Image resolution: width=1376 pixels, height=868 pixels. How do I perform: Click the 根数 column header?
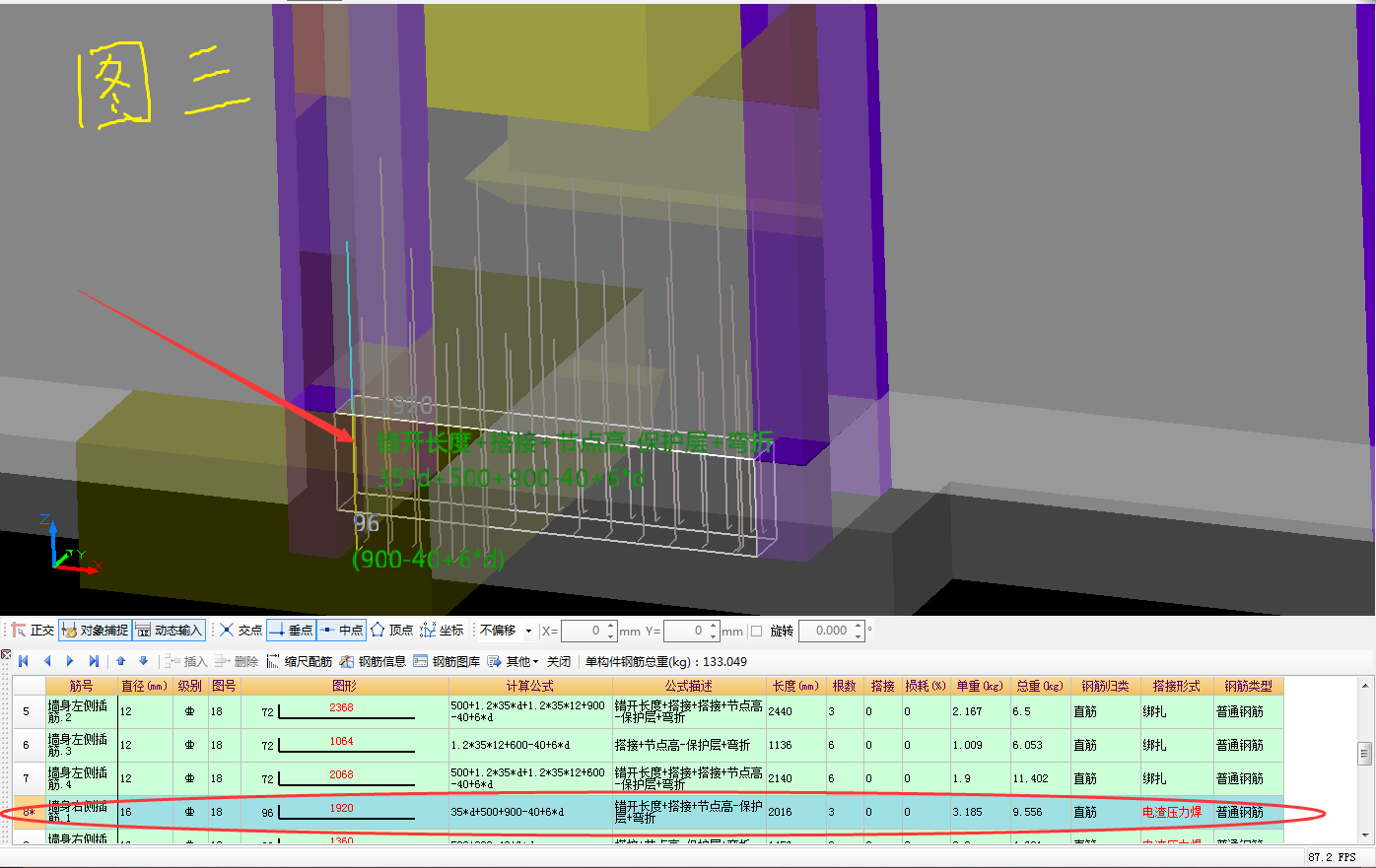coord(845,686)
